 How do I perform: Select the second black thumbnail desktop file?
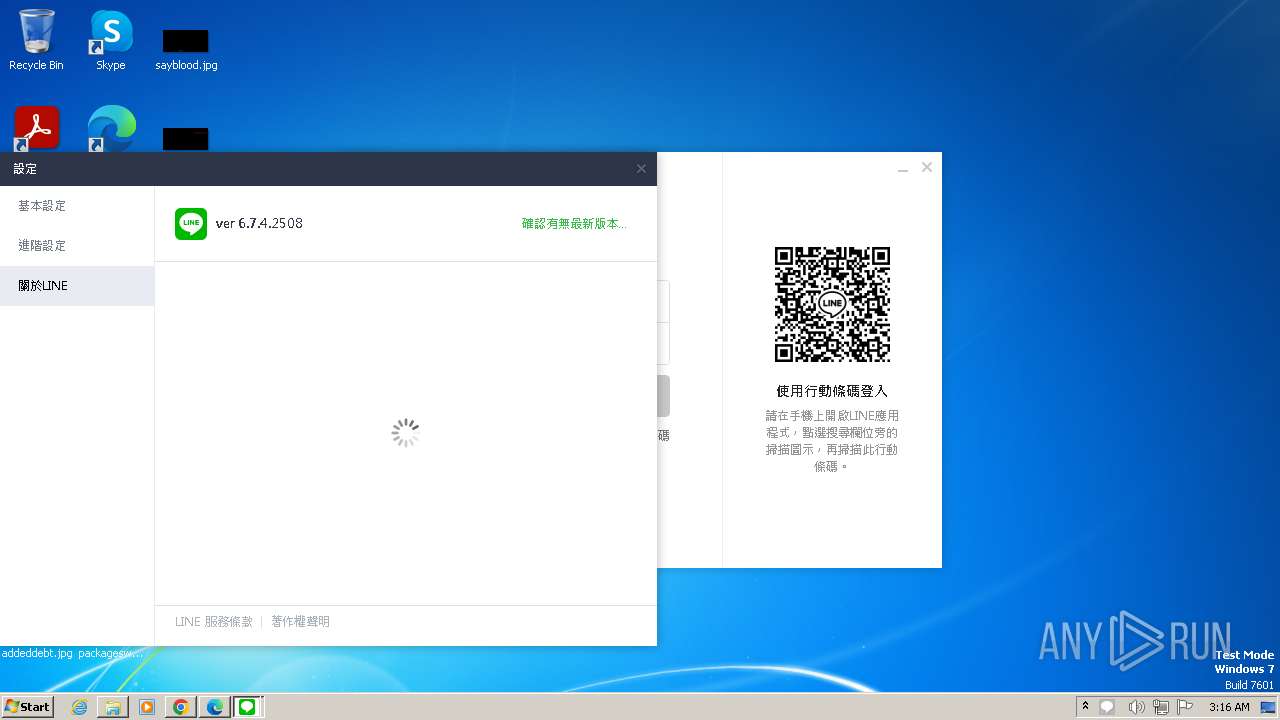[x=186, y=139]
